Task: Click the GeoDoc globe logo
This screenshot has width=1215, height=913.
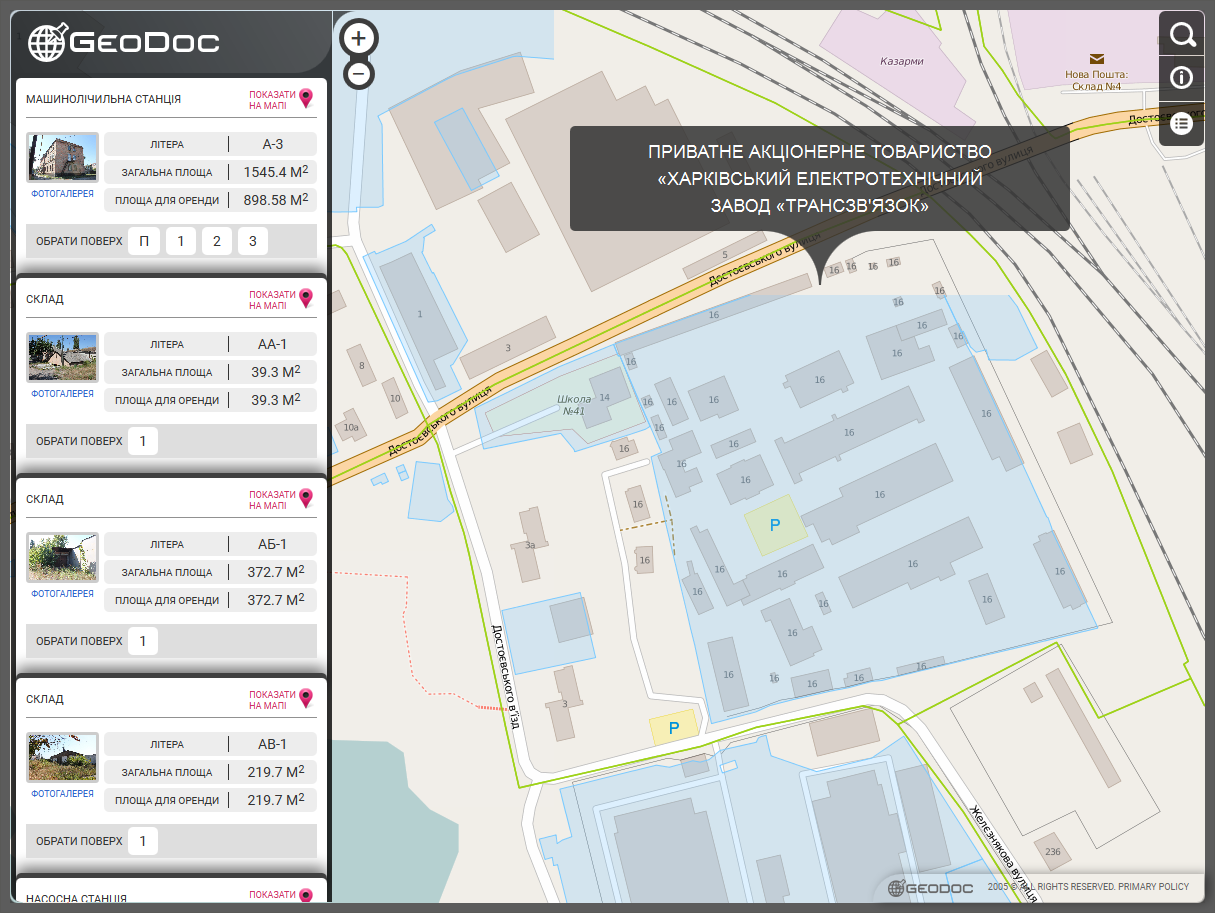Action: click(x=47, y=42)
